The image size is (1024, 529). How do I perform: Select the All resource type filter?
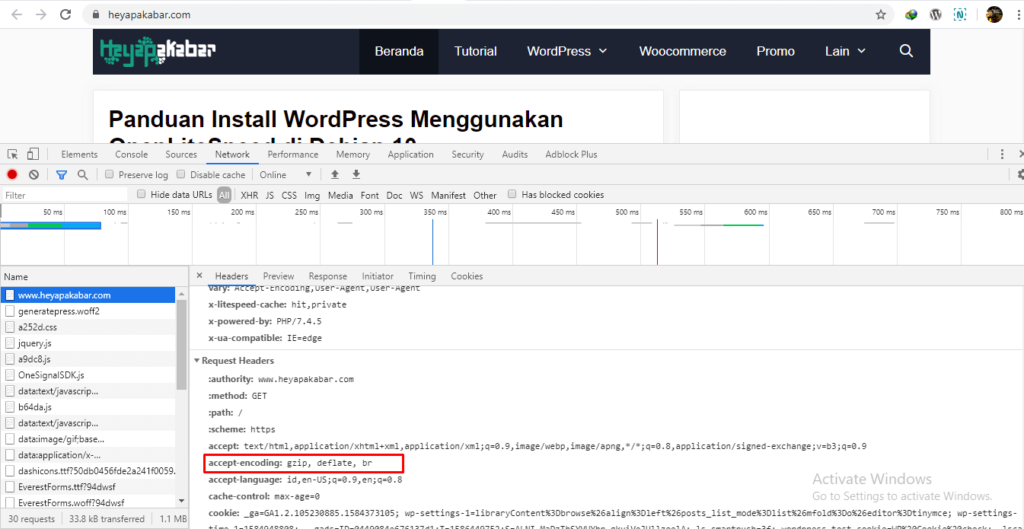(x=225, y=195)
